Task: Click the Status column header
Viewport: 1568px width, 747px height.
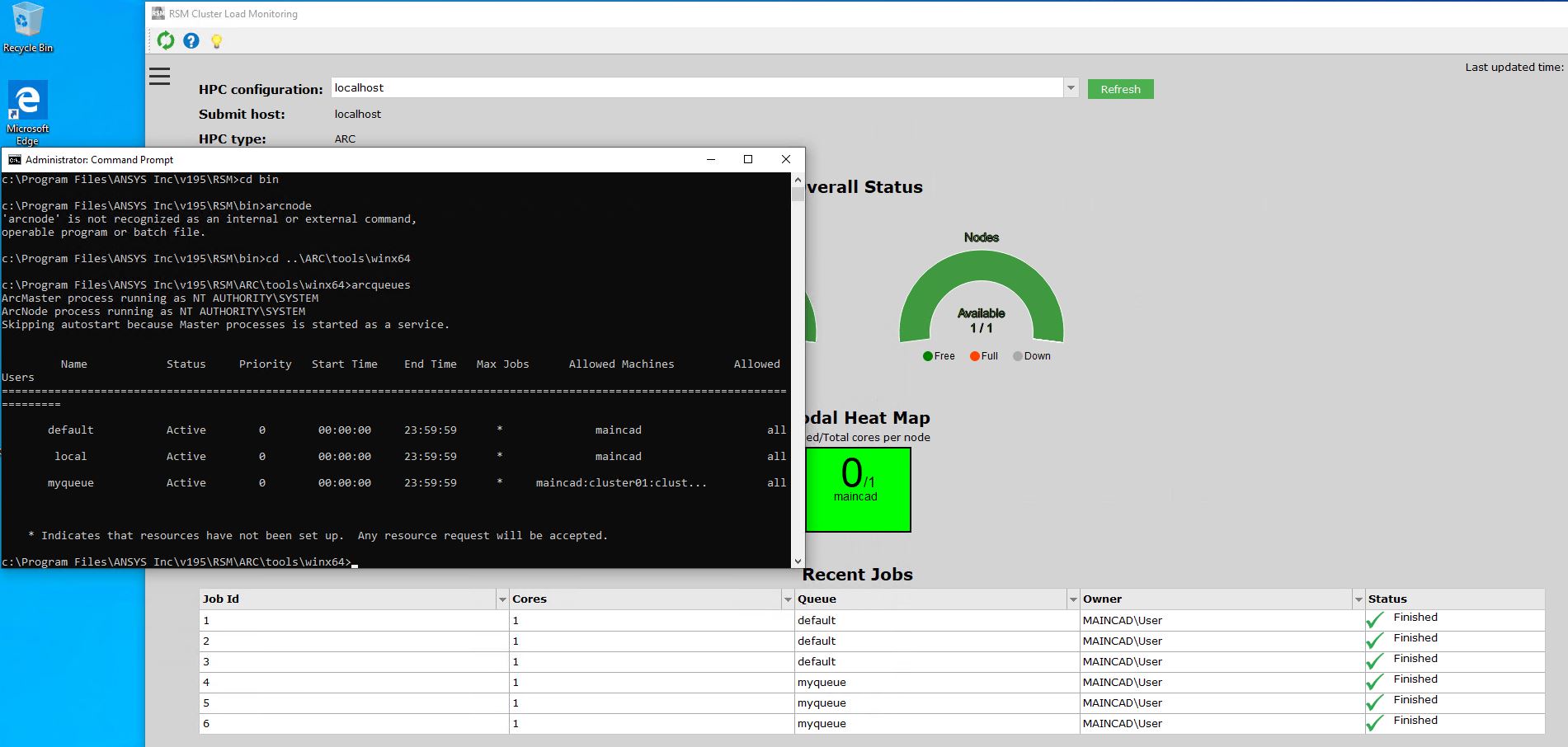Action: (x=1454, y=599)
